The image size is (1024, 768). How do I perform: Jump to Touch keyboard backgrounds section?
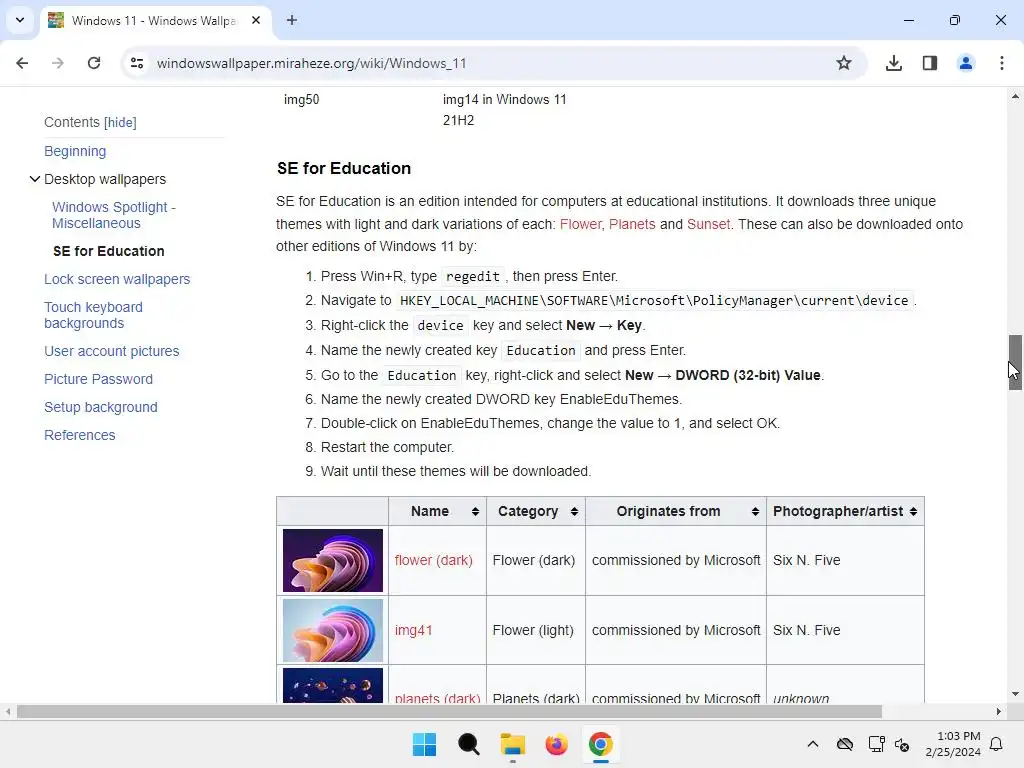pos(93,315)
